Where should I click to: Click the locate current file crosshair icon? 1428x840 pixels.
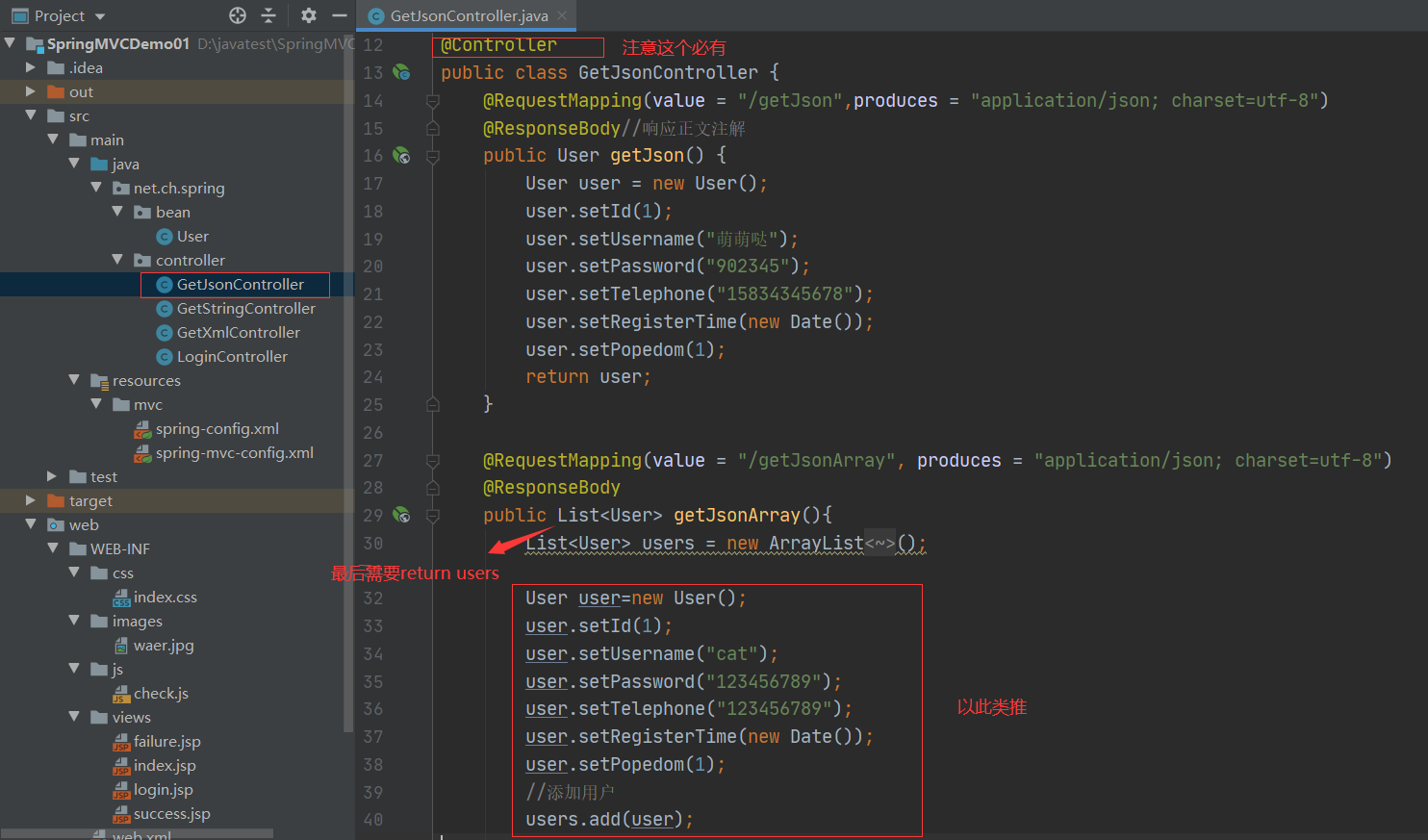point(238,15)
